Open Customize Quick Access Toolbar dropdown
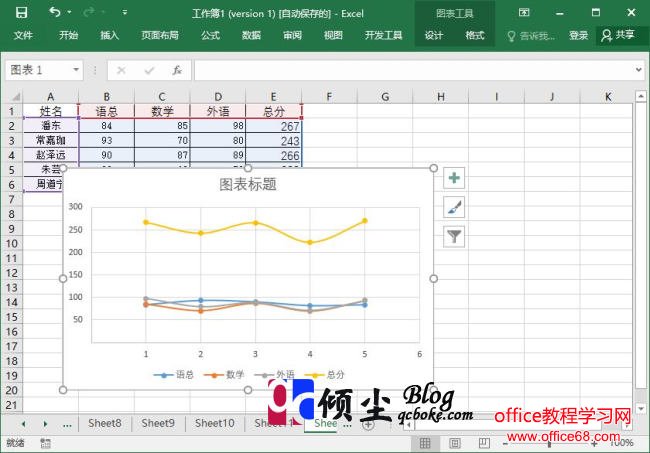The height and width of the screenshot is (453, 650). [125, 12]
